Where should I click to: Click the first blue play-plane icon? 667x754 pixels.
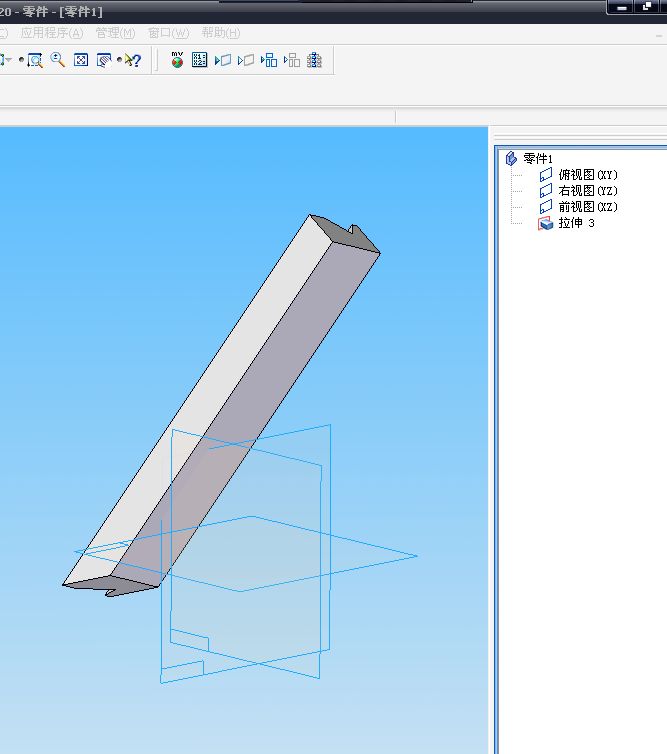click(223, 60)
